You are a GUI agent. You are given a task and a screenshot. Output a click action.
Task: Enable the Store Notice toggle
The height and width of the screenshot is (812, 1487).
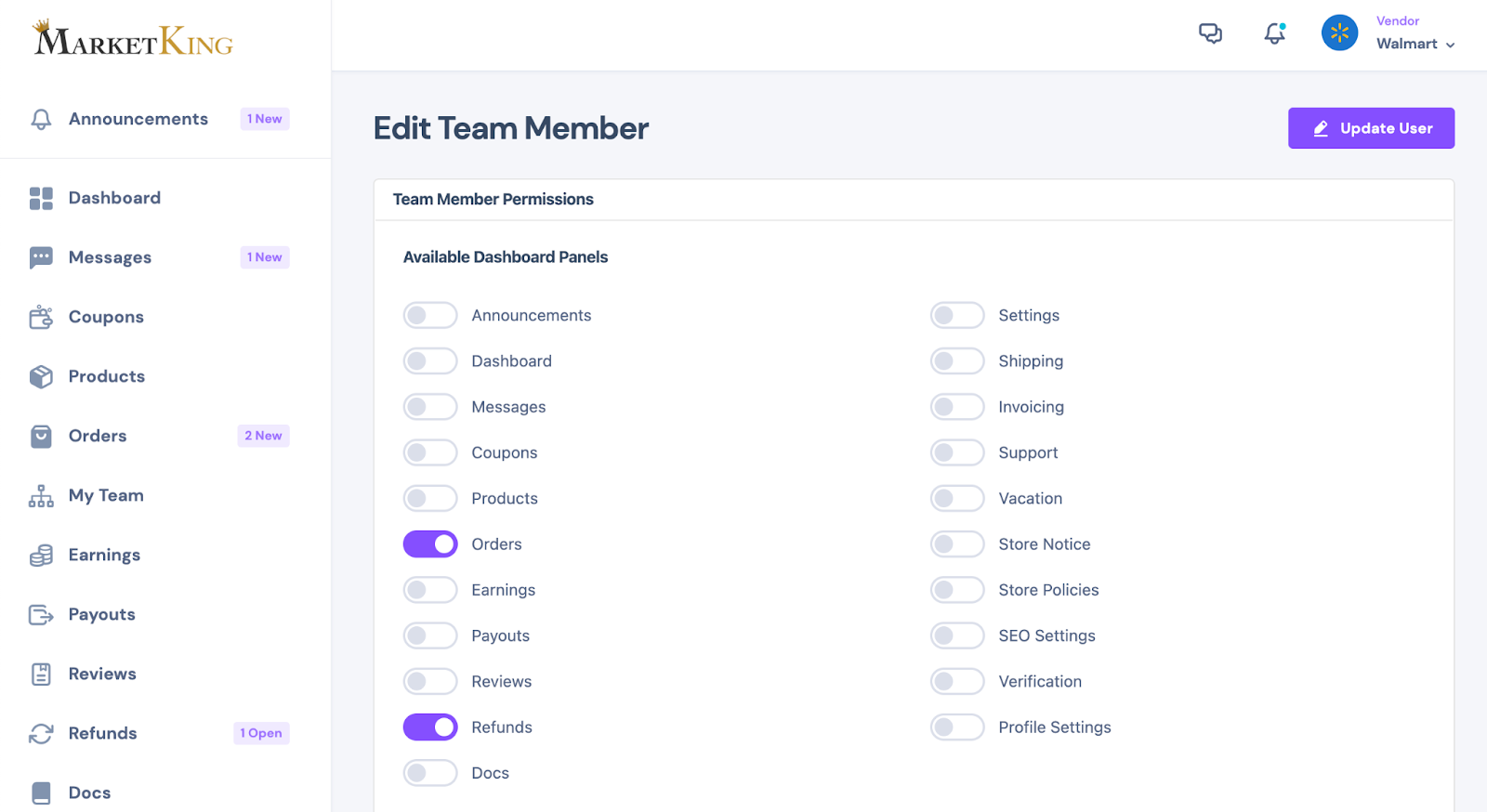[x=957, y=544]
